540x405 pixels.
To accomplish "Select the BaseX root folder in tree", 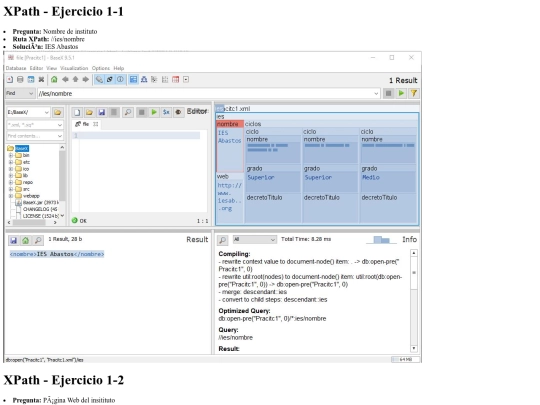I will (x=22, y=148).
